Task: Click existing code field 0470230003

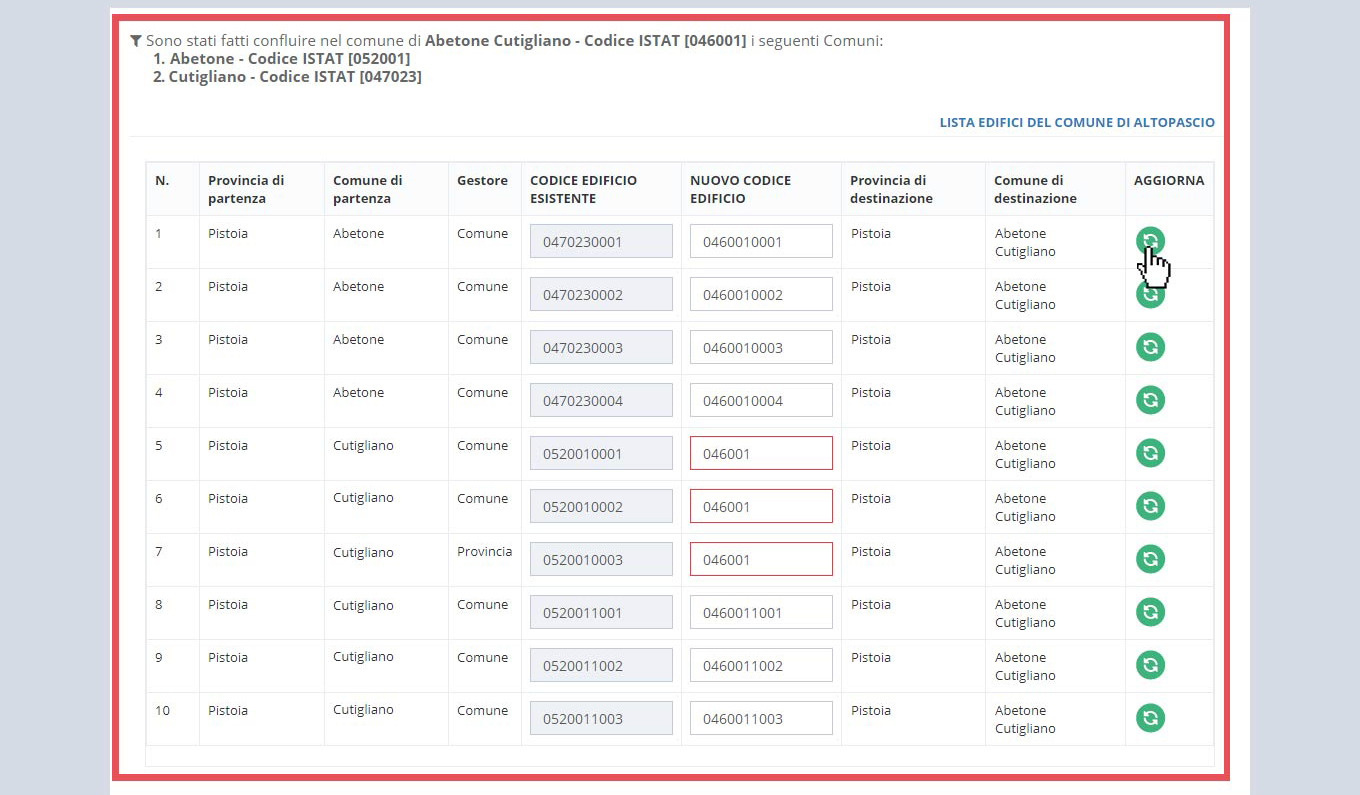Action: (601, 347)
